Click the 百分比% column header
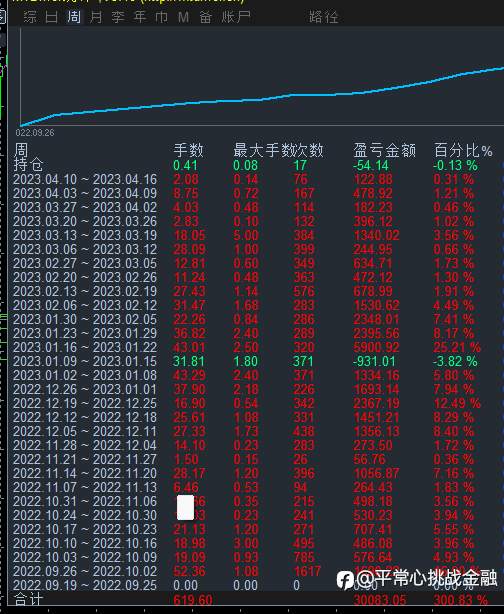The image size is (504, 614). click(x=463, y=150)
